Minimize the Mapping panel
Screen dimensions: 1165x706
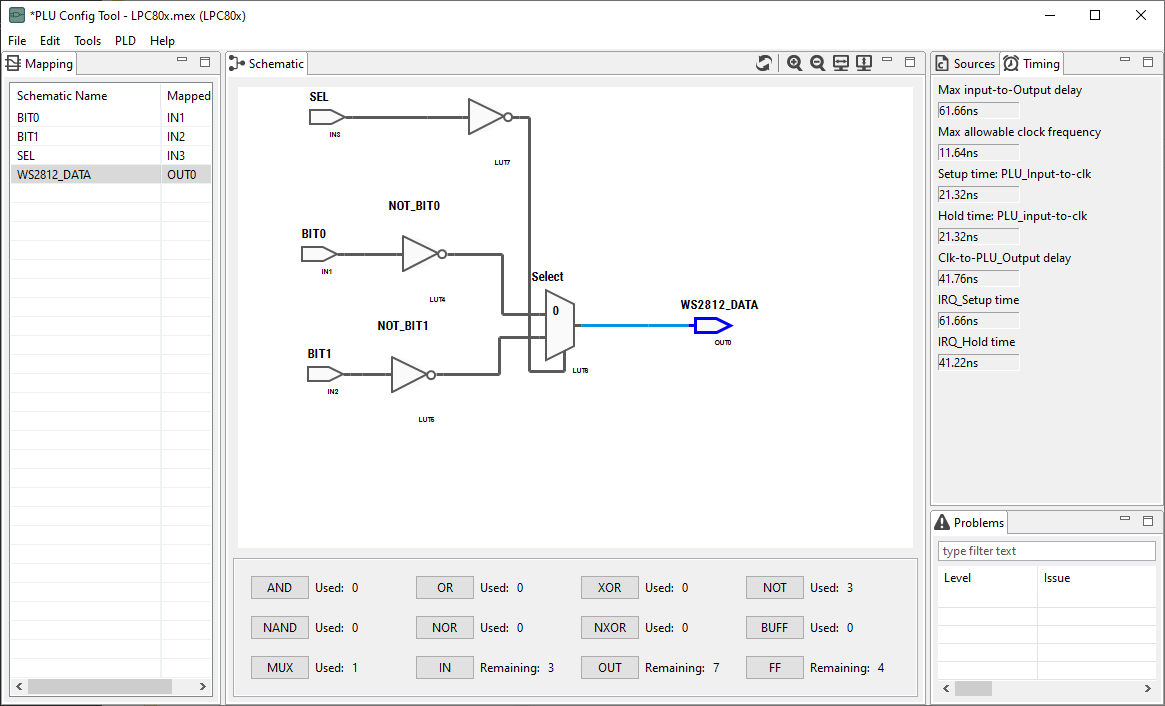click(x=182, y=62)
